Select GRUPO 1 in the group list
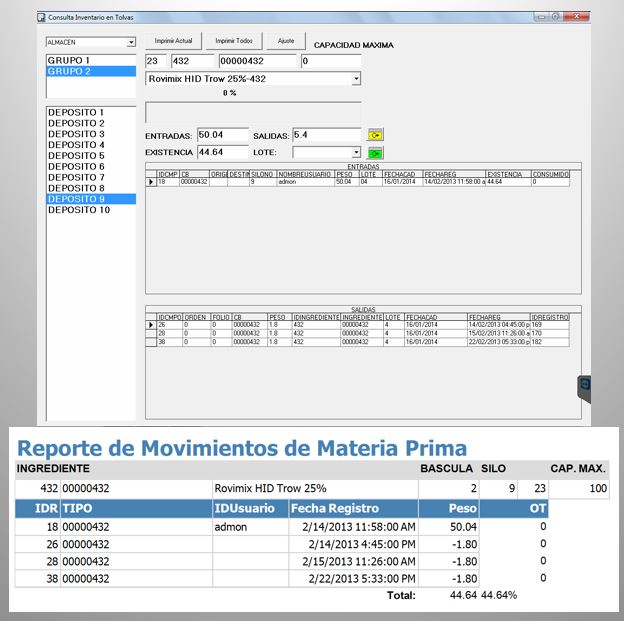 91,61
